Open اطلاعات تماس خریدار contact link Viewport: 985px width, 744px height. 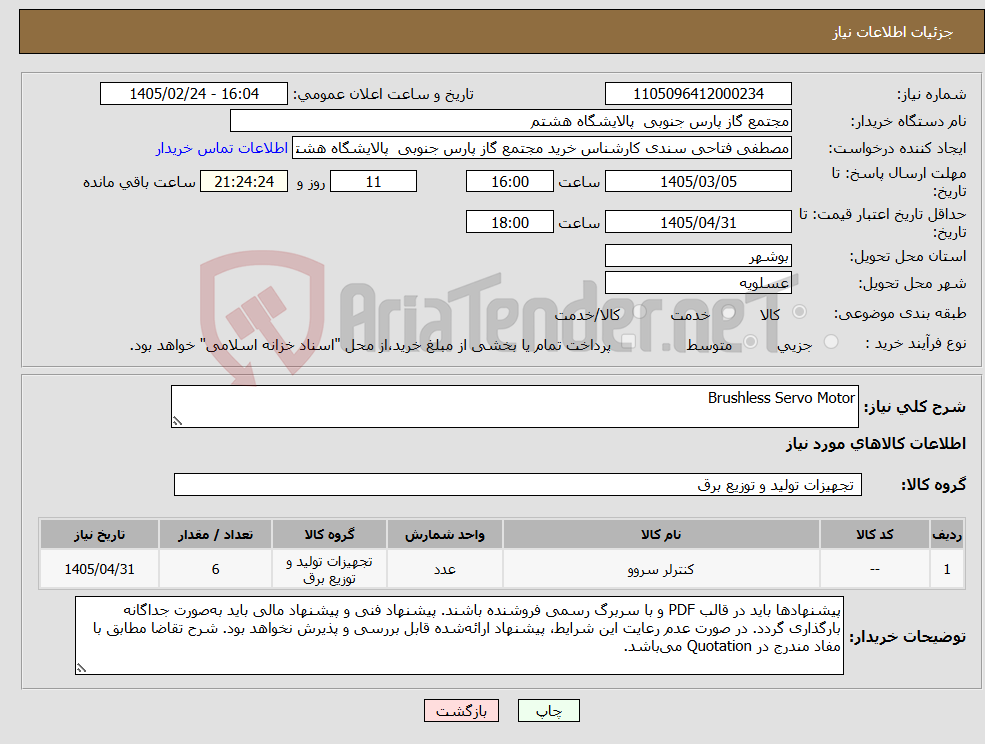[222, 148]
